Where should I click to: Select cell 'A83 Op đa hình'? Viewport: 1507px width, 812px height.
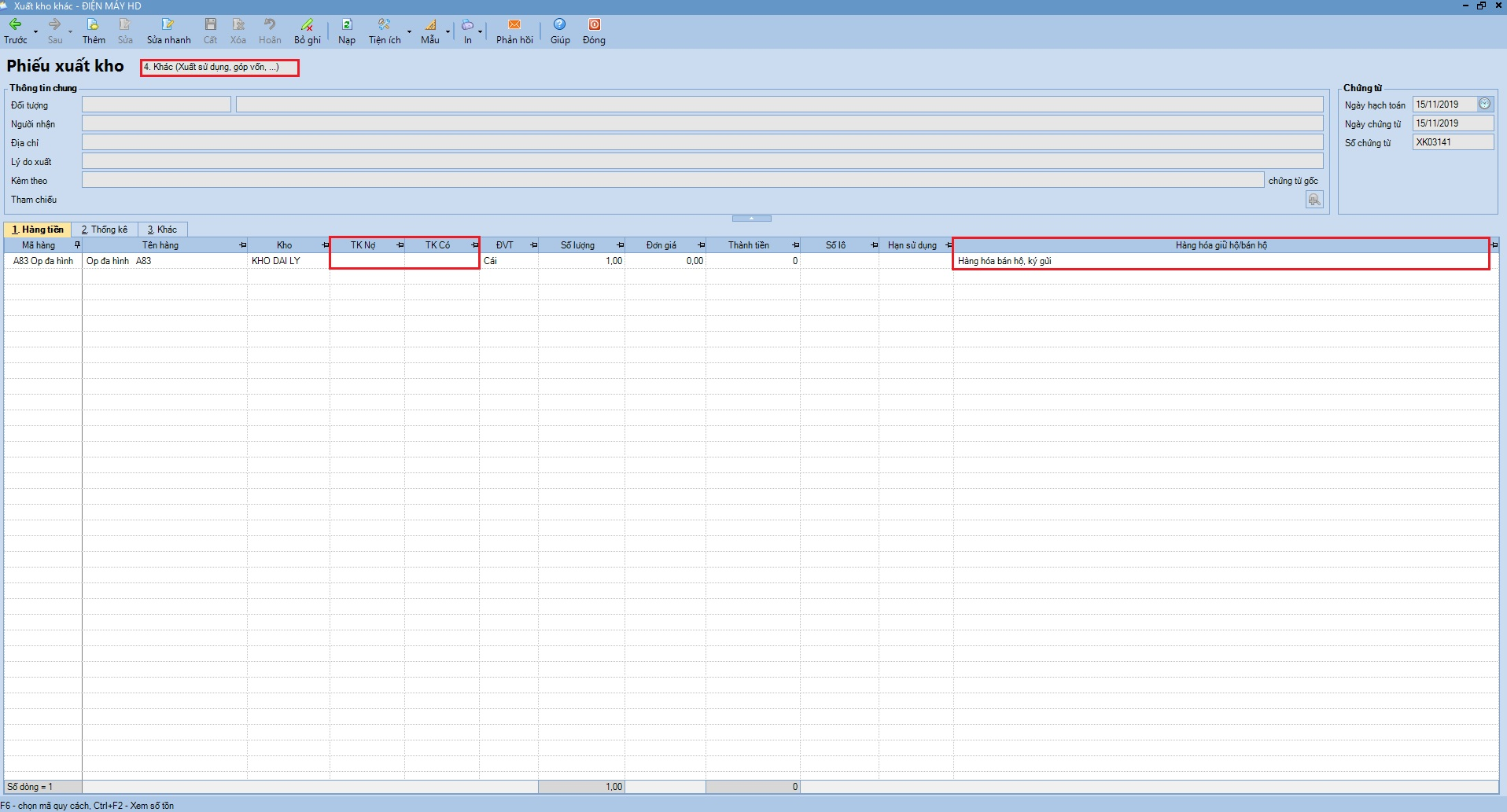click(43, 261)
